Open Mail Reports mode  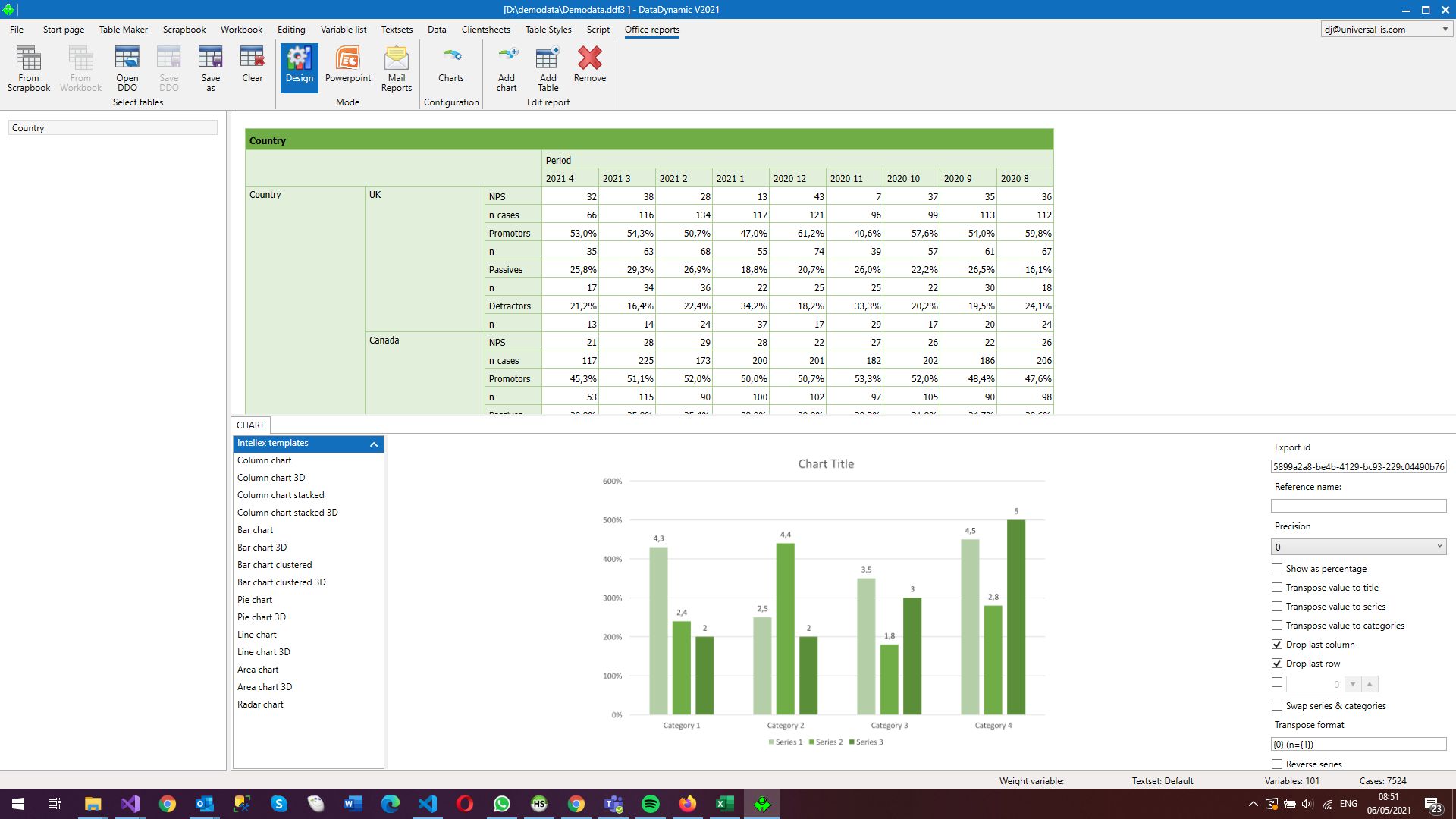[x=397, y=67]
